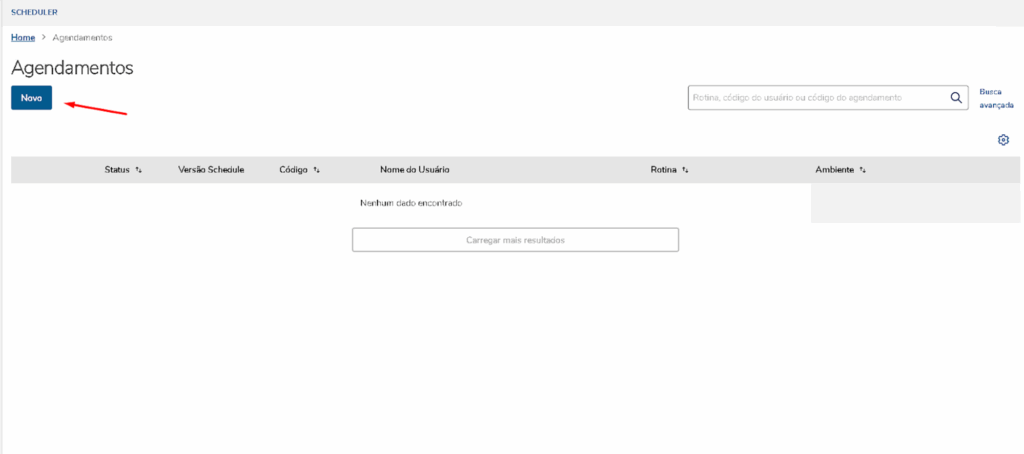Sort by Ambiente column arrows
Image resolution: width=1024 pixels, height=454 pixels.
[863, 170]
